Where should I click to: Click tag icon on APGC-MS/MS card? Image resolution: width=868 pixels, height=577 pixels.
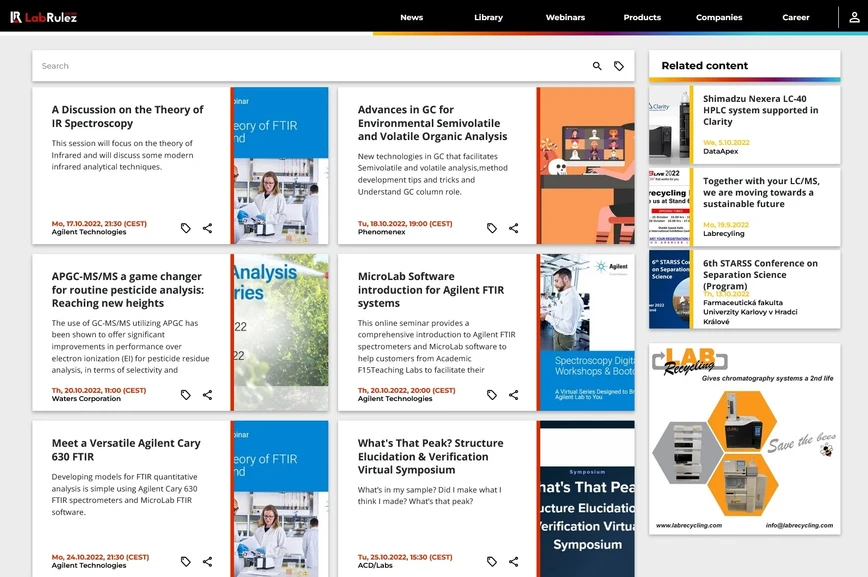(x=185, y=395)
